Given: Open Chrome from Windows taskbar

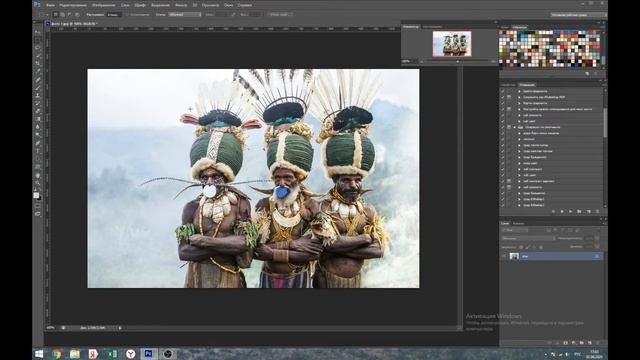Looking at the screenshot, I should pos(57,353).
